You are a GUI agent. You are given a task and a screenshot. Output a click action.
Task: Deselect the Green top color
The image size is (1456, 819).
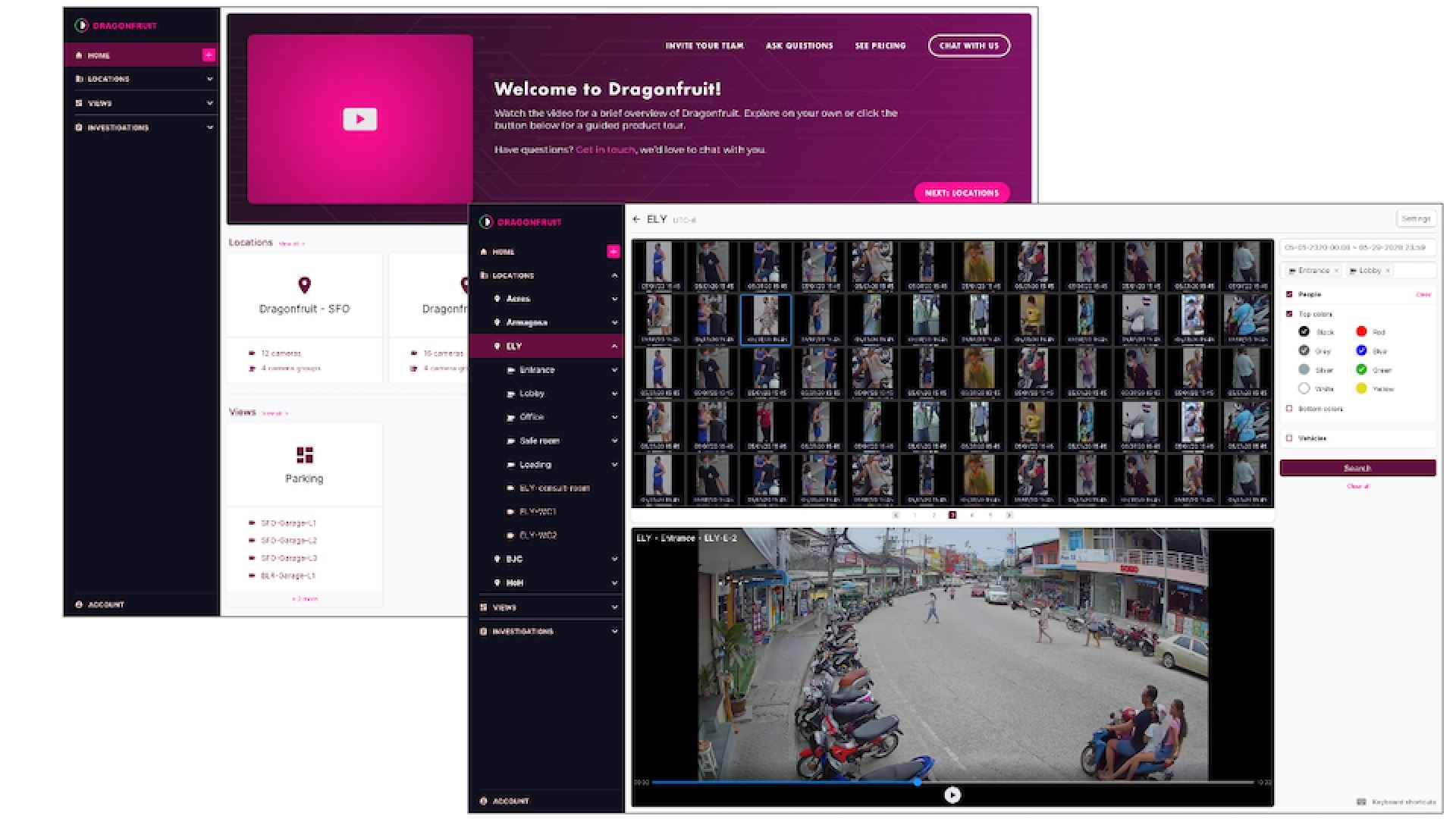pos(1361,369)
